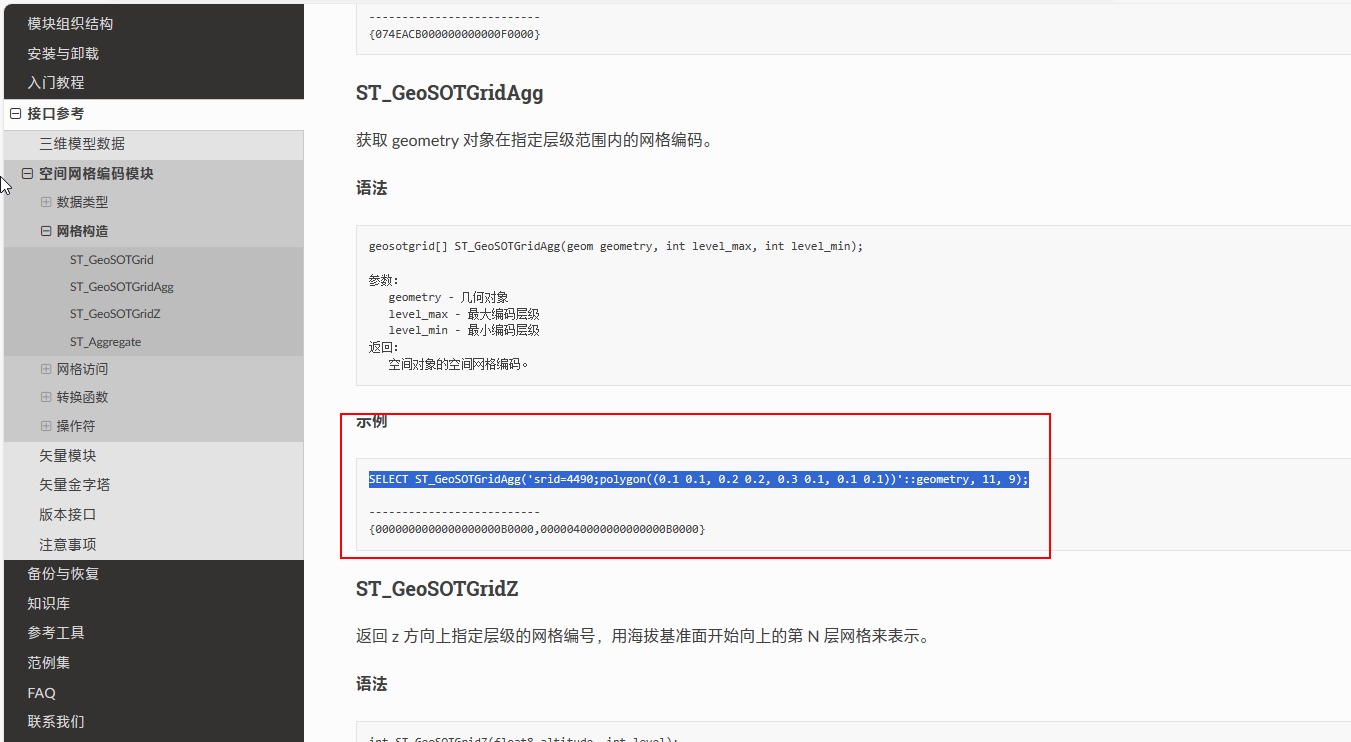Collapse the 接口参考 section toggle
The image size is (1351, 742).
pyautogui.click(x=15, y=114)
